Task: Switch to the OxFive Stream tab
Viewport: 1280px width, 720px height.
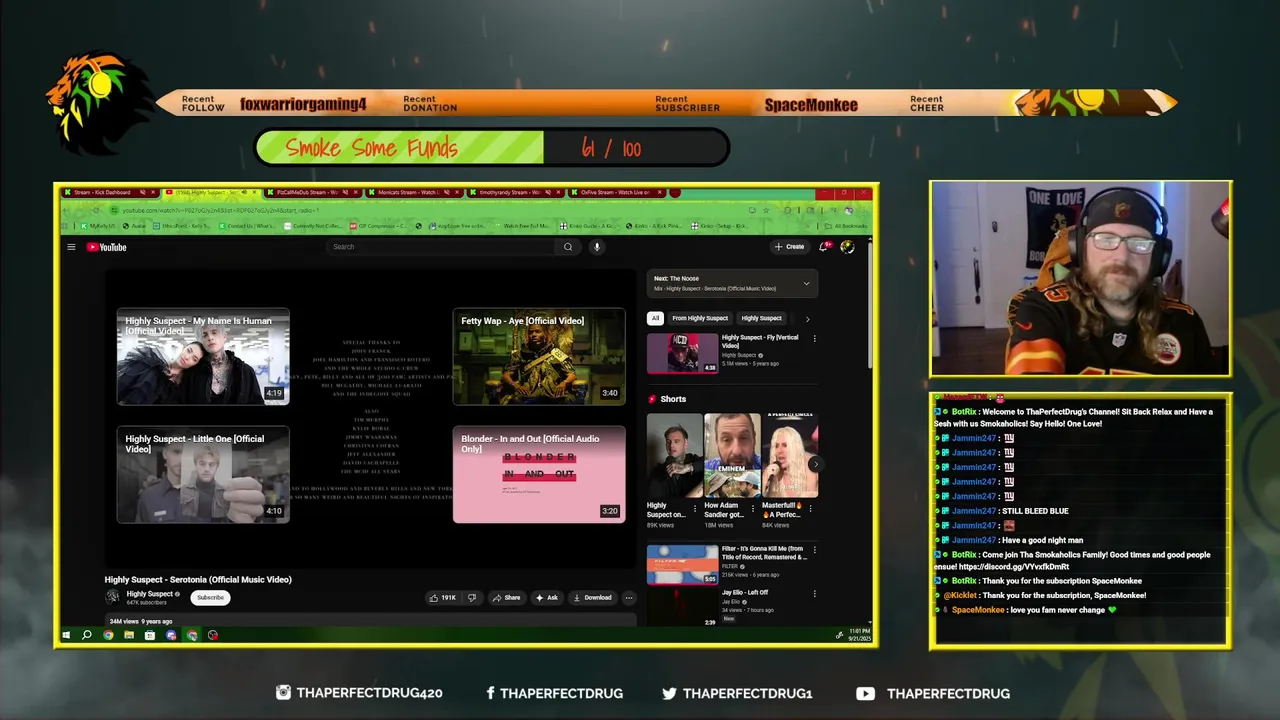Action: tap(615, 192)
